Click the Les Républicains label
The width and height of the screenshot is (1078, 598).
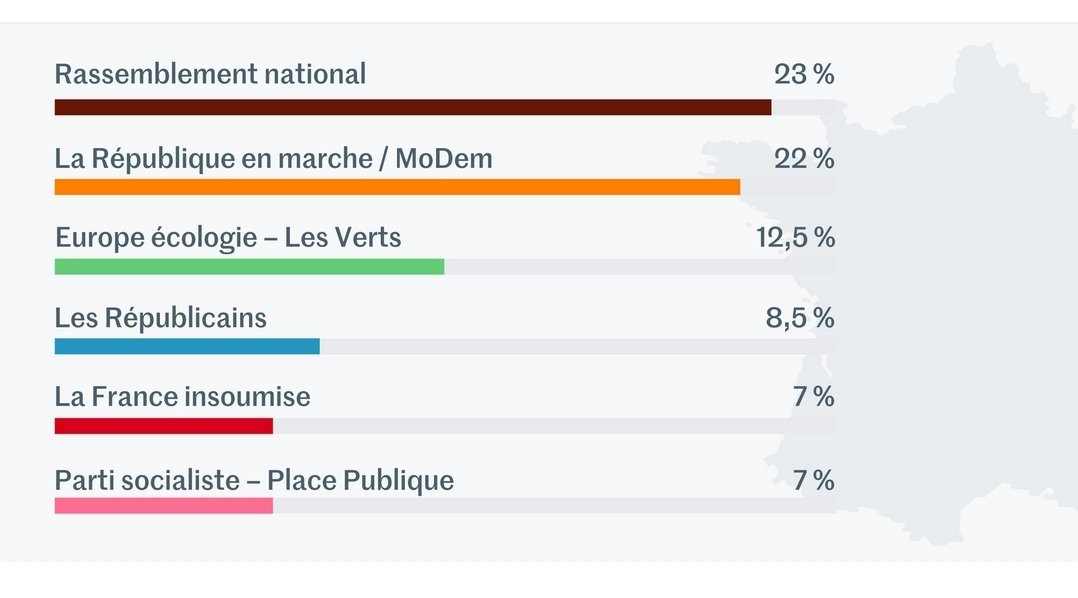[x=161, y=318]
